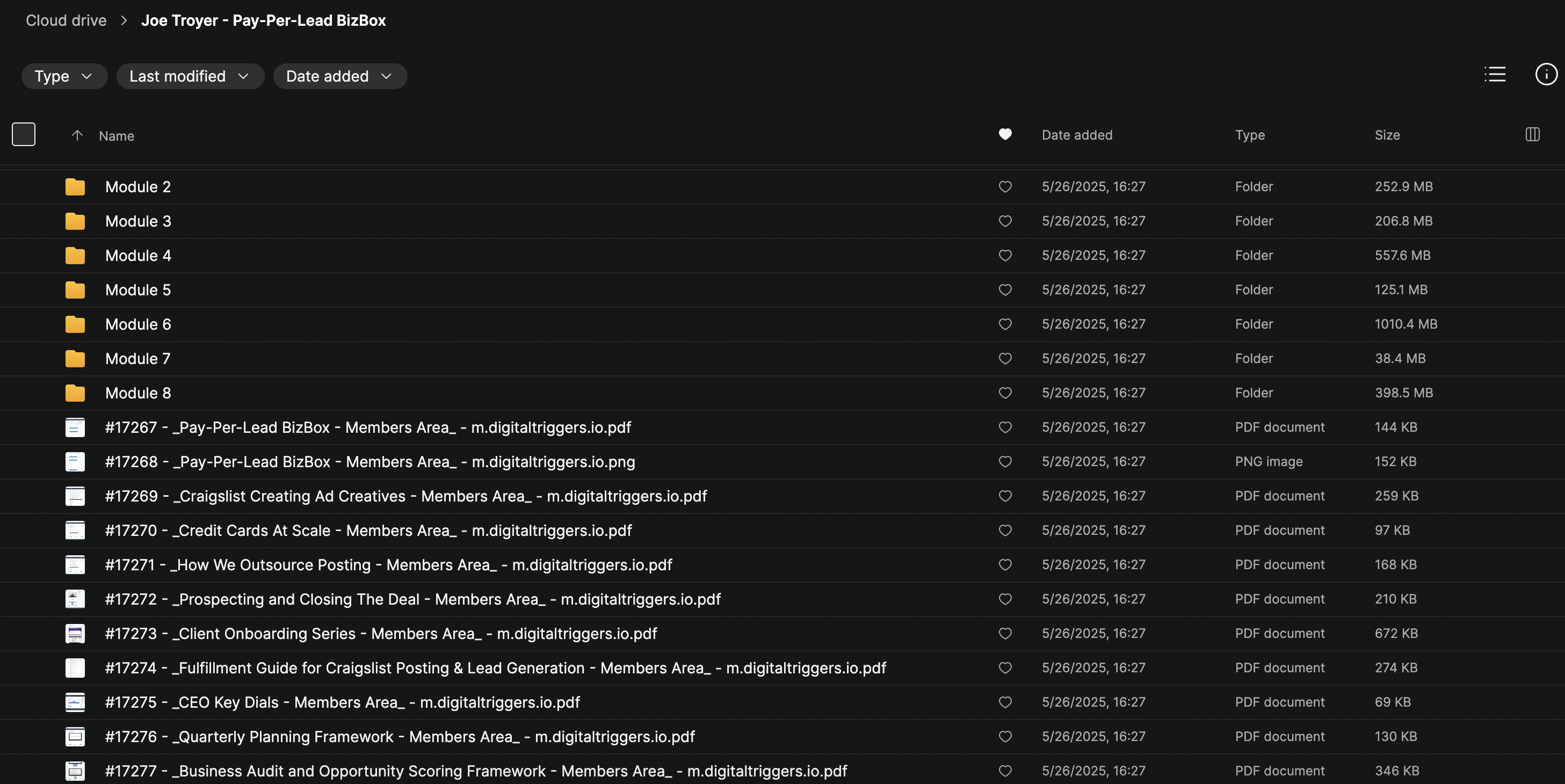Open column settings icon in header

1532,134
